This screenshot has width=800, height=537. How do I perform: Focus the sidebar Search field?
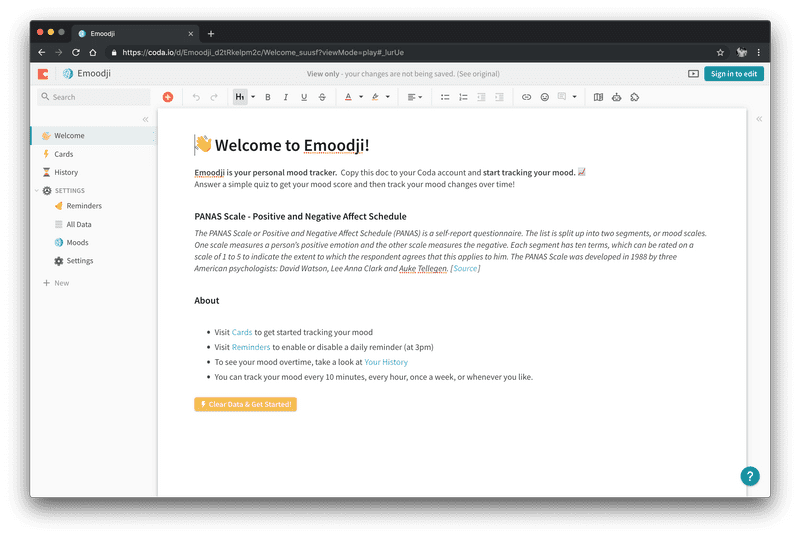[x=94, y=97]
